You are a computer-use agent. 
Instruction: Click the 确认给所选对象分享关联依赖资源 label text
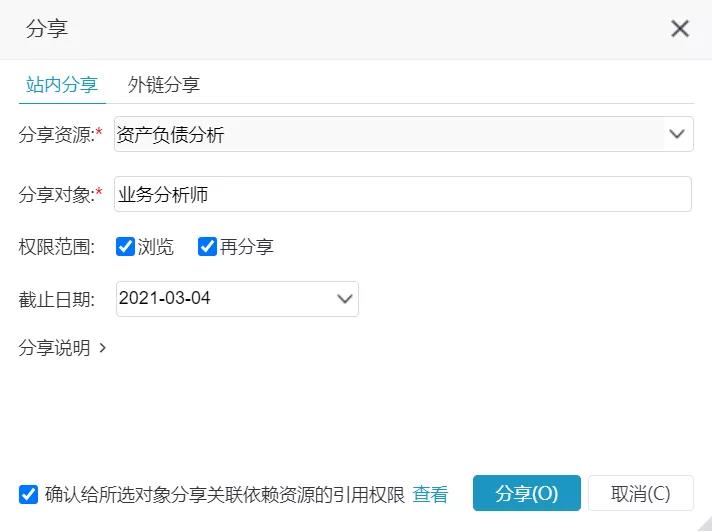click(x=225, y=494)
